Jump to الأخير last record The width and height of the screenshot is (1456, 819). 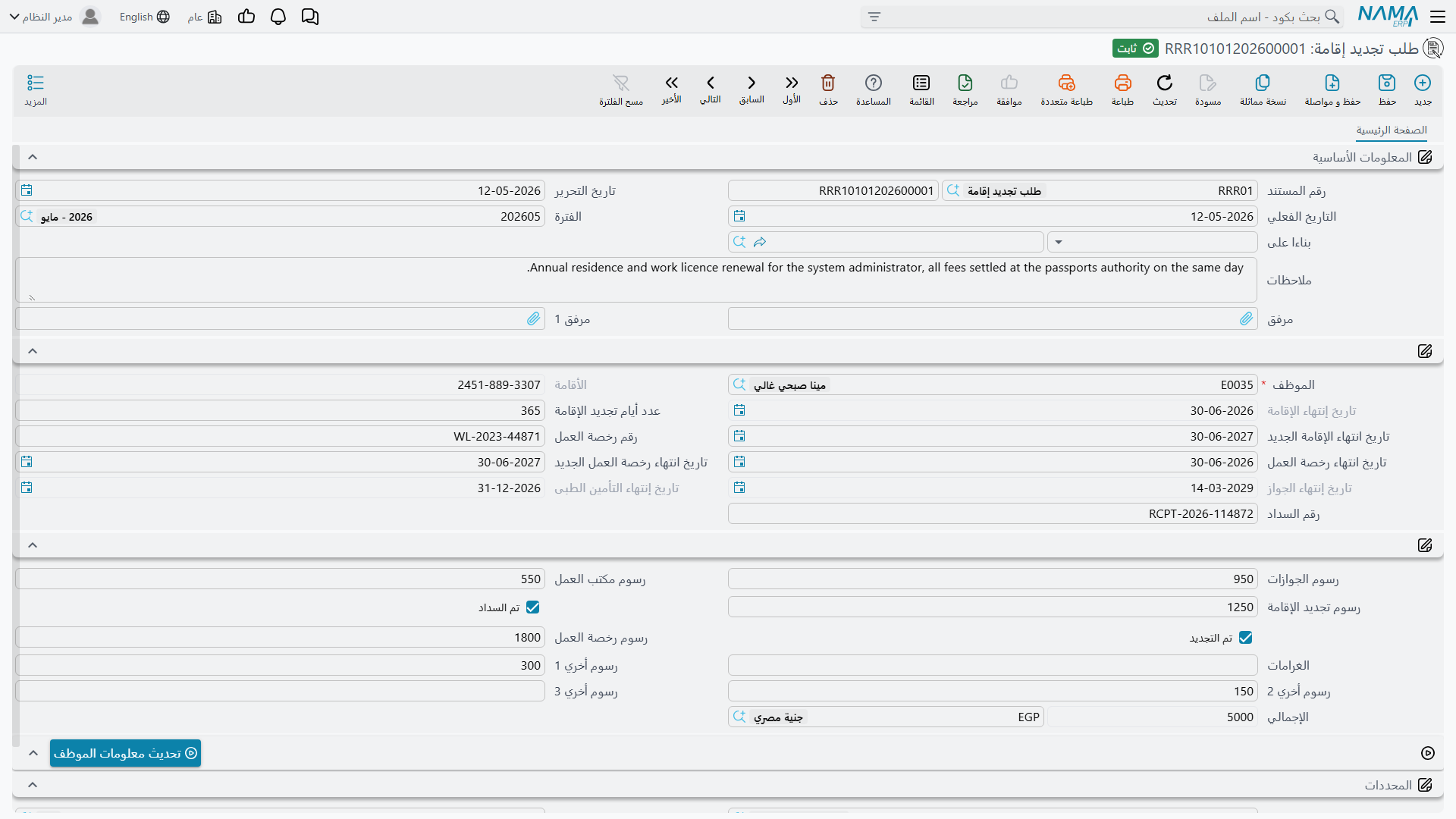click(x=671, y=89)
